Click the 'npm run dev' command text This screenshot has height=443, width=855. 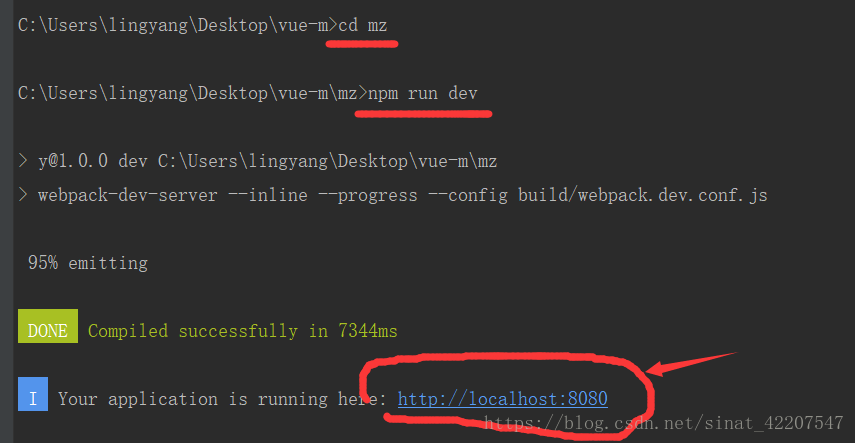[423, 93]
